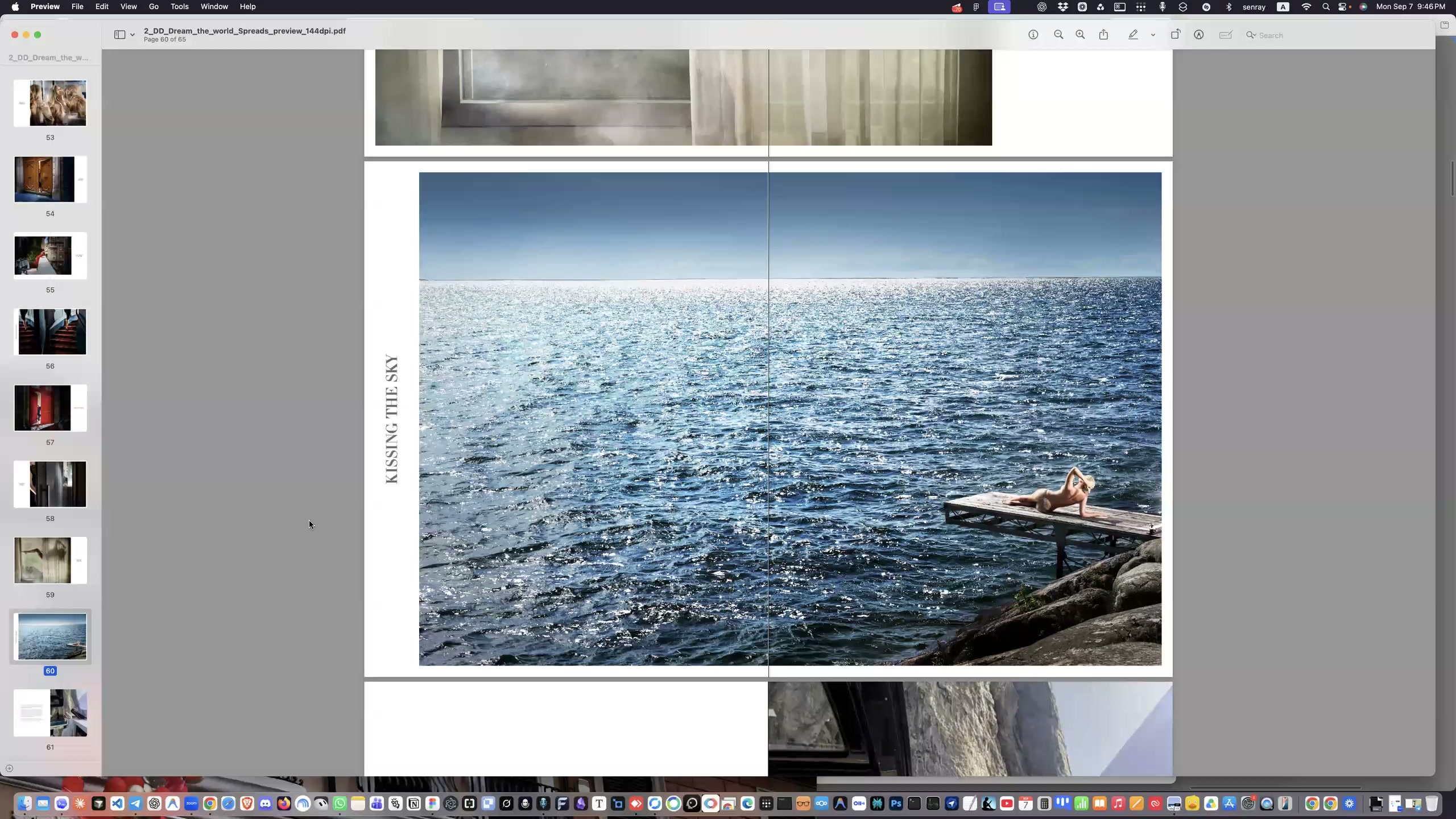Click the document vertical scrollbar
1456x819 pixels.
pos(1453,179)
